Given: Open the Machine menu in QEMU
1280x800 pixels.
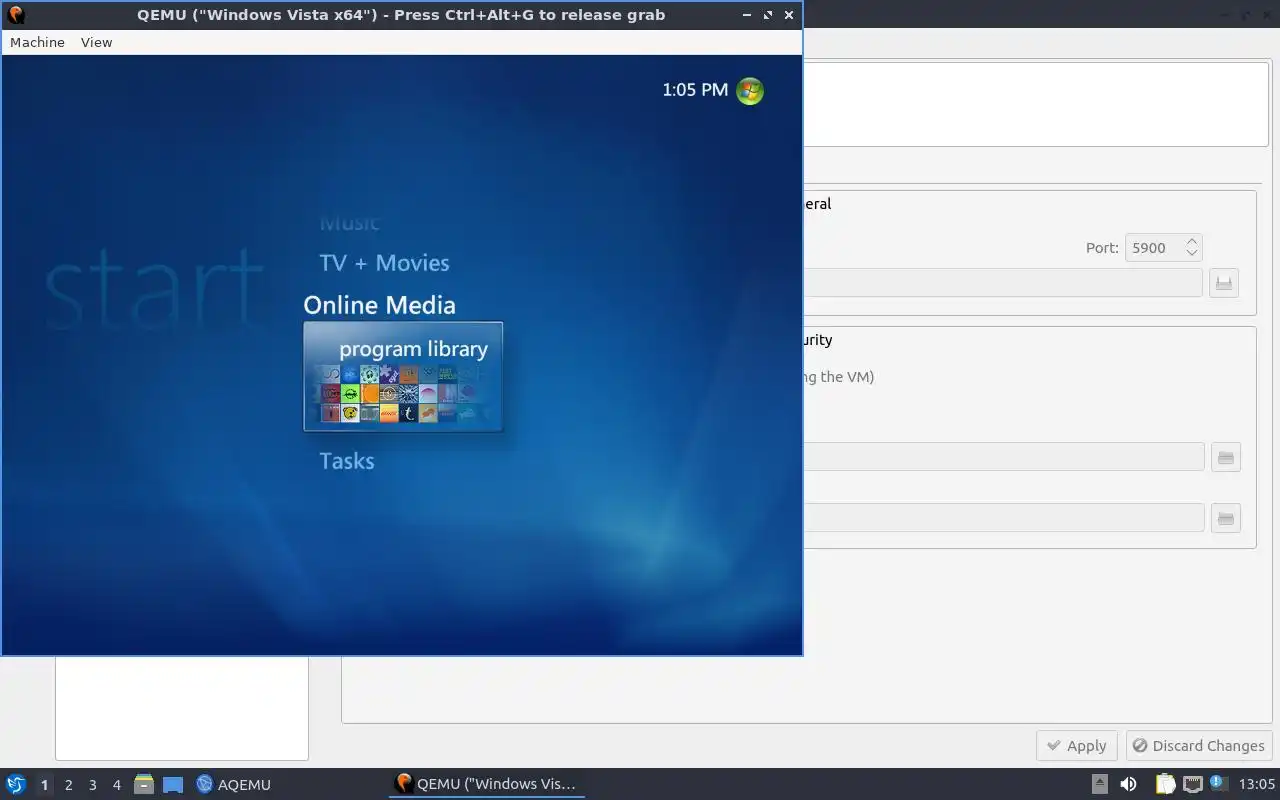Looking at the screenshot, I should 37,42.
